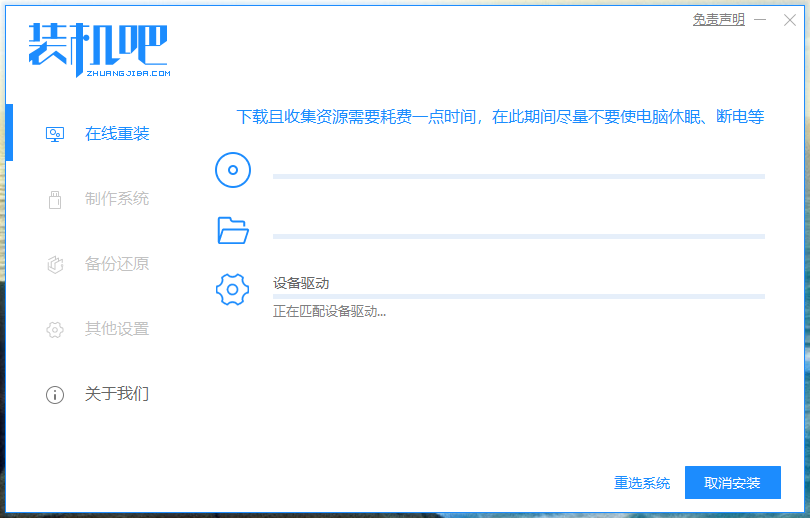The image size is (810, 518).
Task: Select the 备份还原 text label in sidebar
Action: [x=117, y=264]
